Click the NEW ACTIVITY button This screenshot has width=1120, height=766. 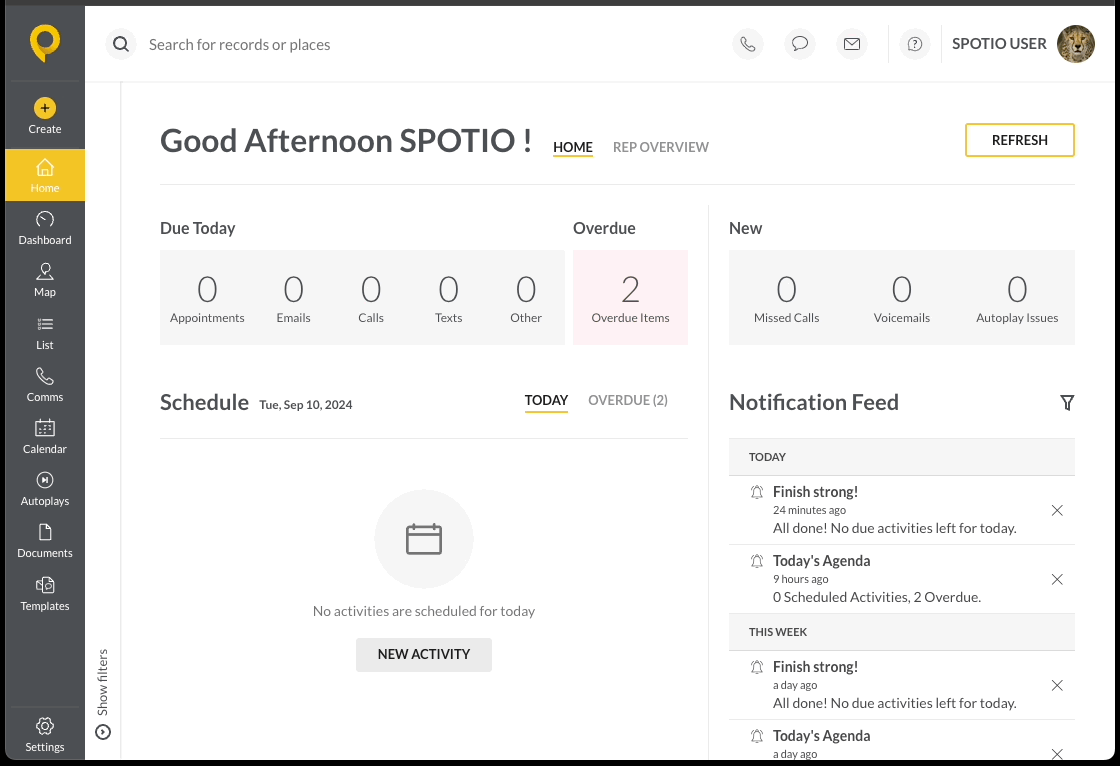click(x=424, y=655)
